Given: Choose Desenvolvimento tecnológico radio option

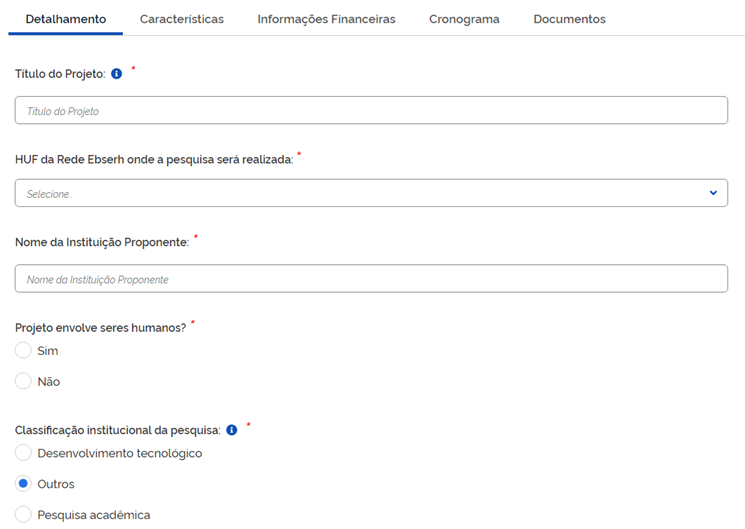Looking at the screenshot, I should (24, 453).
